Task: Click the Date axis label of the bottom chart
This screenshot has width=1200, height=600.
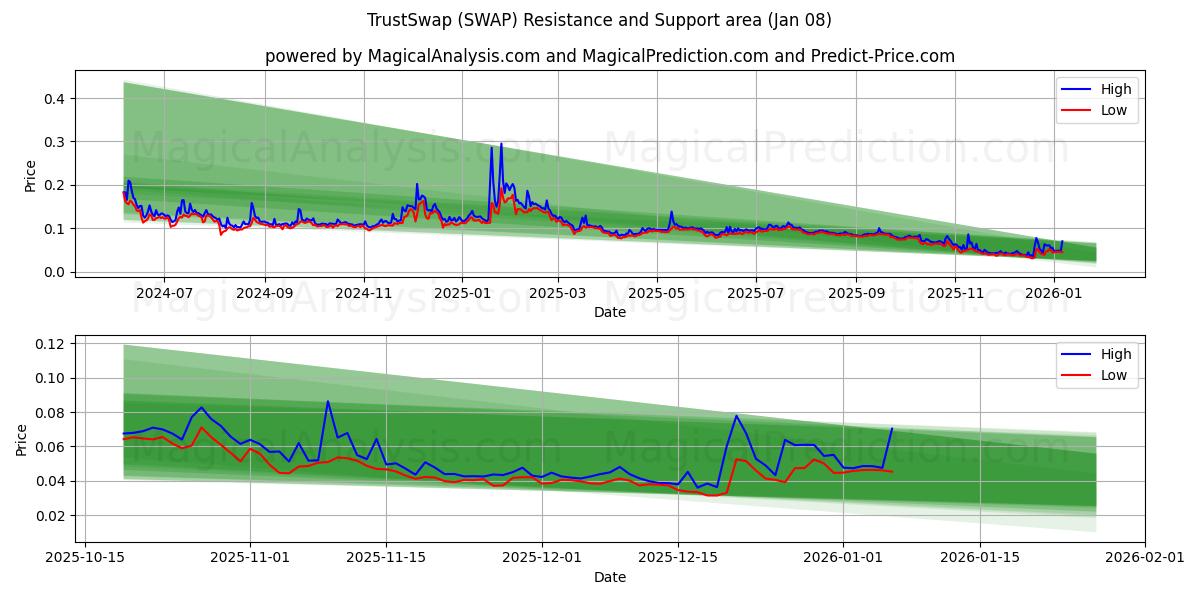Action: pyautogui.click(x=611, y=577)
